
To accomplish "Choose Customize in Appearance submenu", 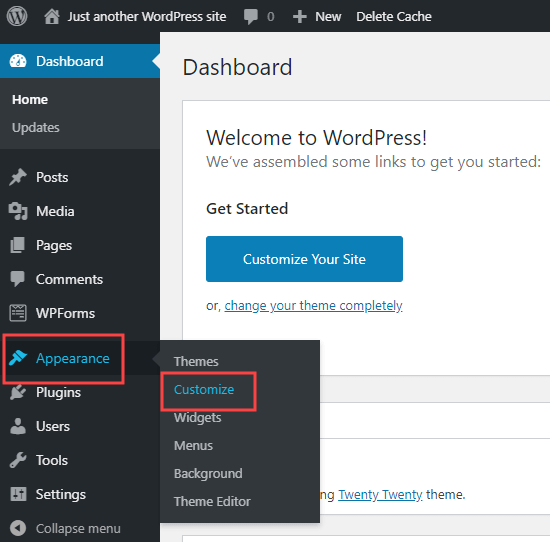I will 204,389.
